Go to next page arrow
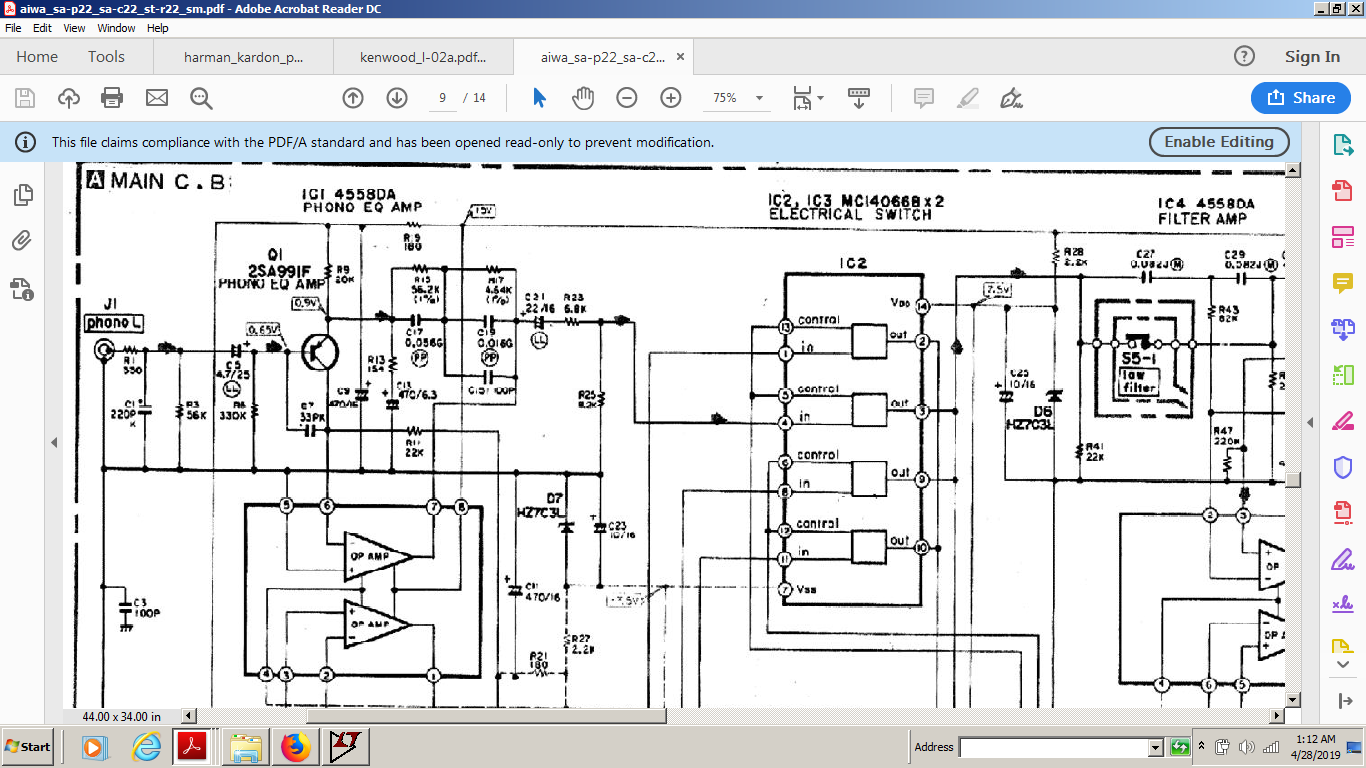Screen dimensions: 1366x768 [x=397, y=98]
